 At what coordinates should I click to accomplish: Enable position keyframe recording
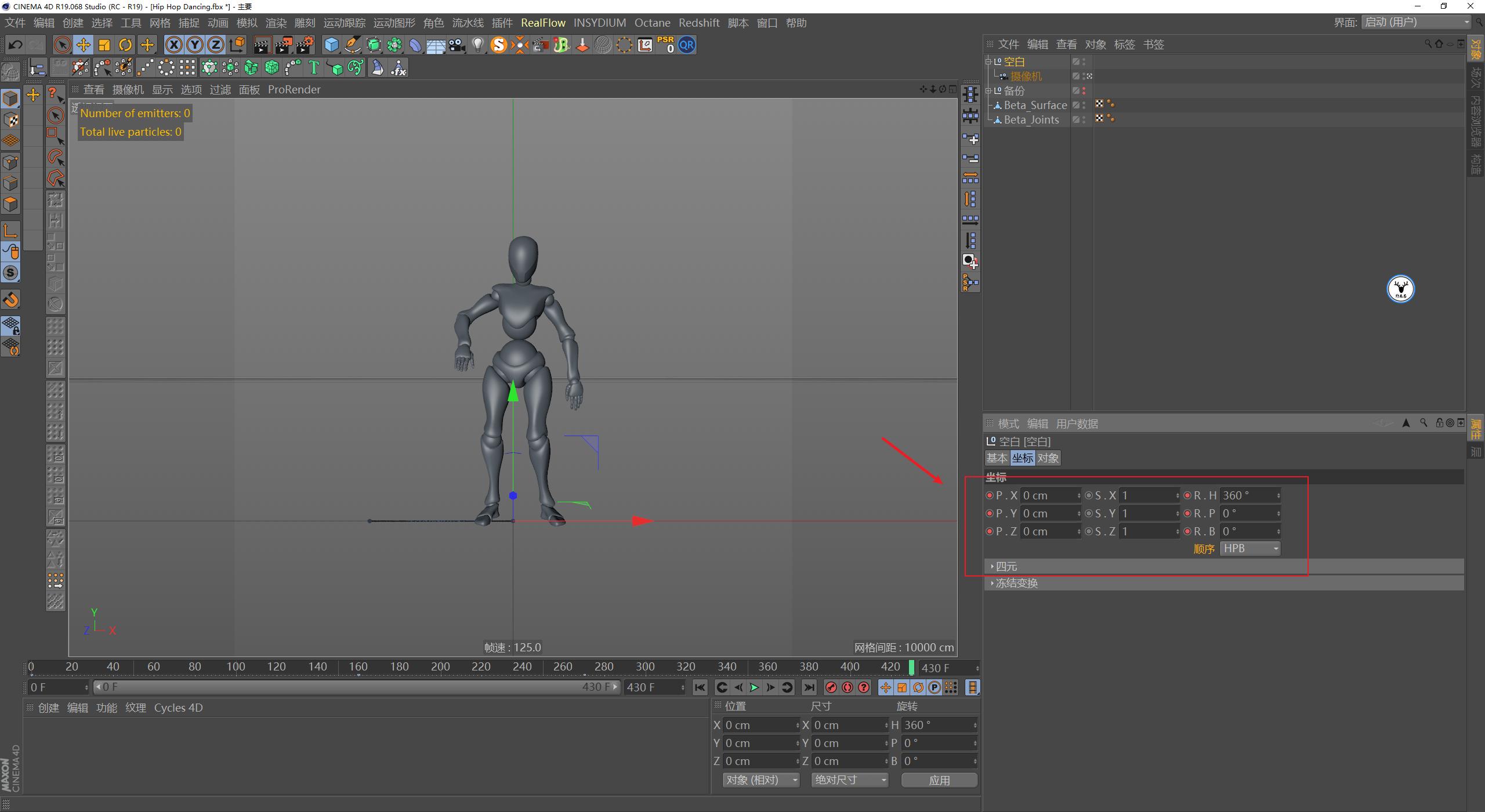click(886, 687)
